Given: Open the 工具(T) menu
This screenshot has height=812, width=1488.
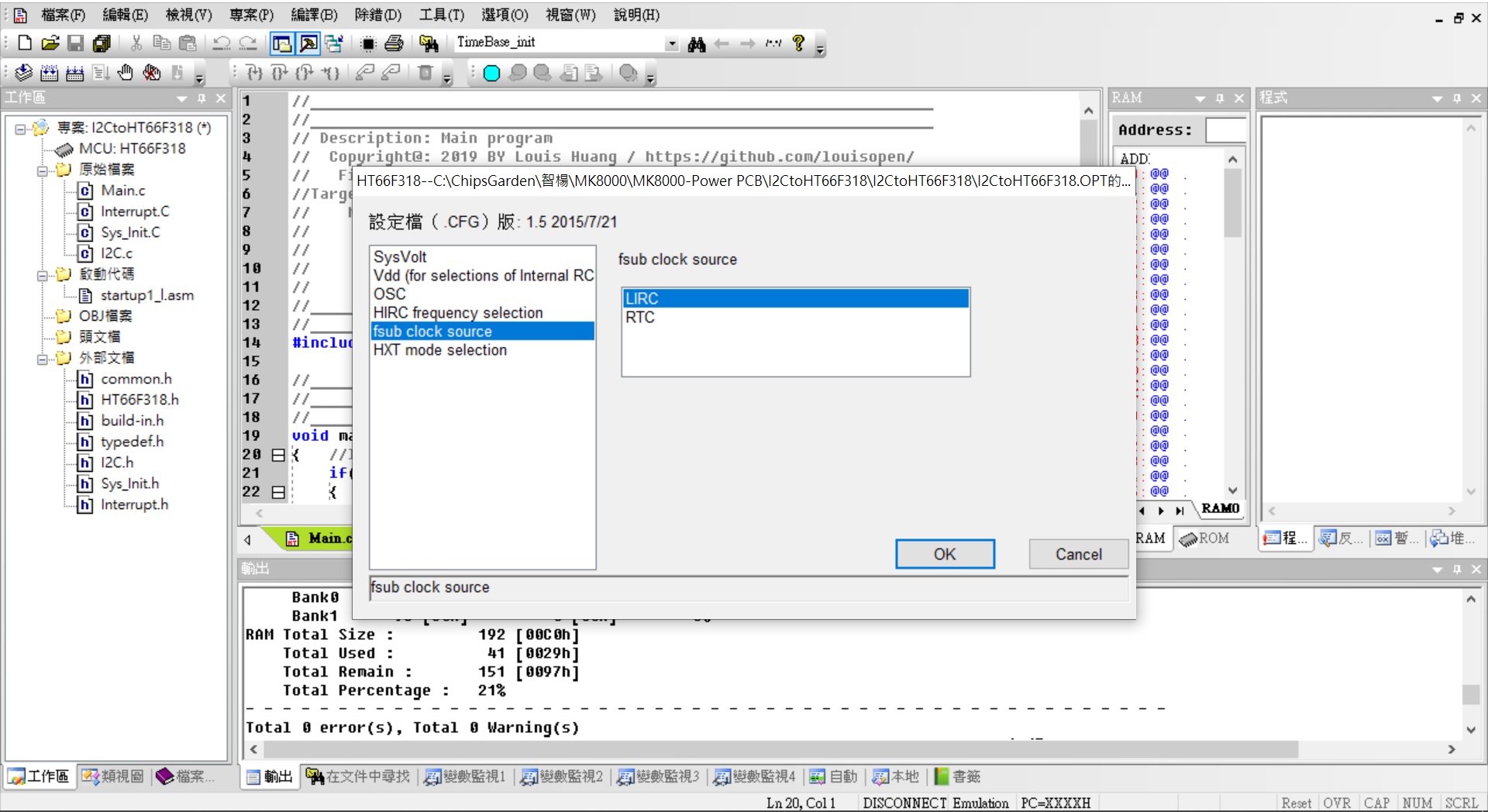Looking at the screenshot, I should pyautogui.click(x=441, y=15).
